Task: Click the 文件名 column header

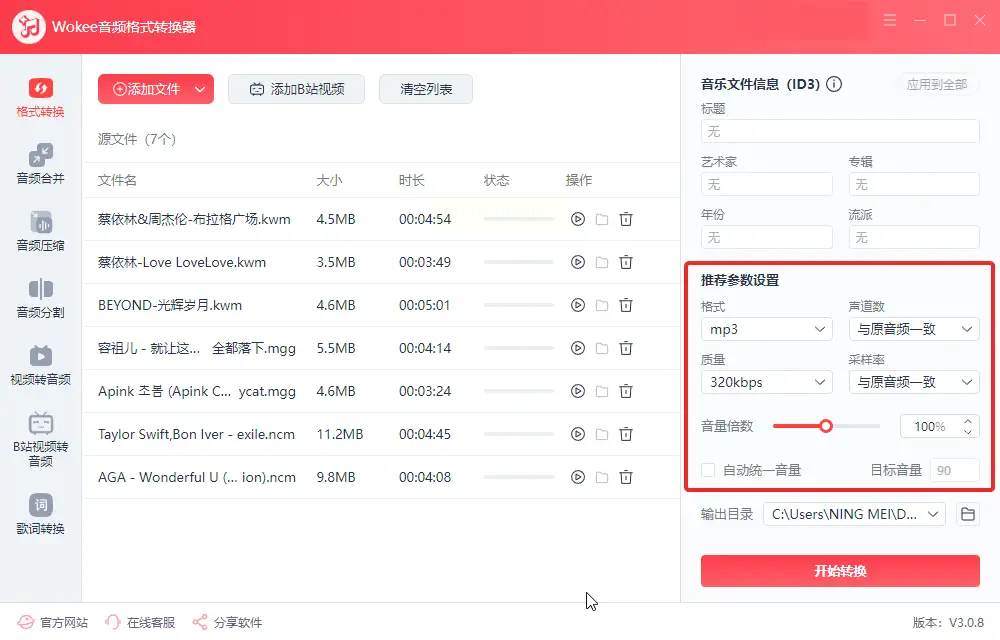Action: [117, 180]
